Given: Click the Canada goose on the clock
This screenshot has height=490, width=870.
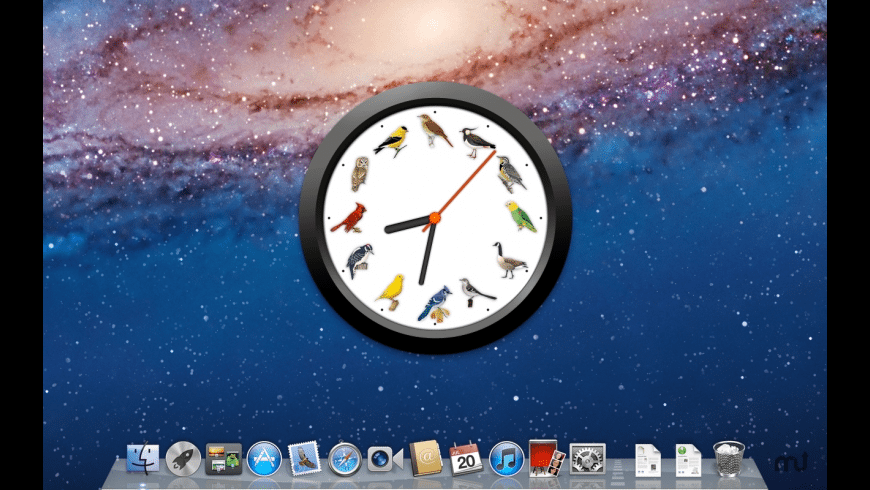Looking at the screenshot, I should pos(509,260).
